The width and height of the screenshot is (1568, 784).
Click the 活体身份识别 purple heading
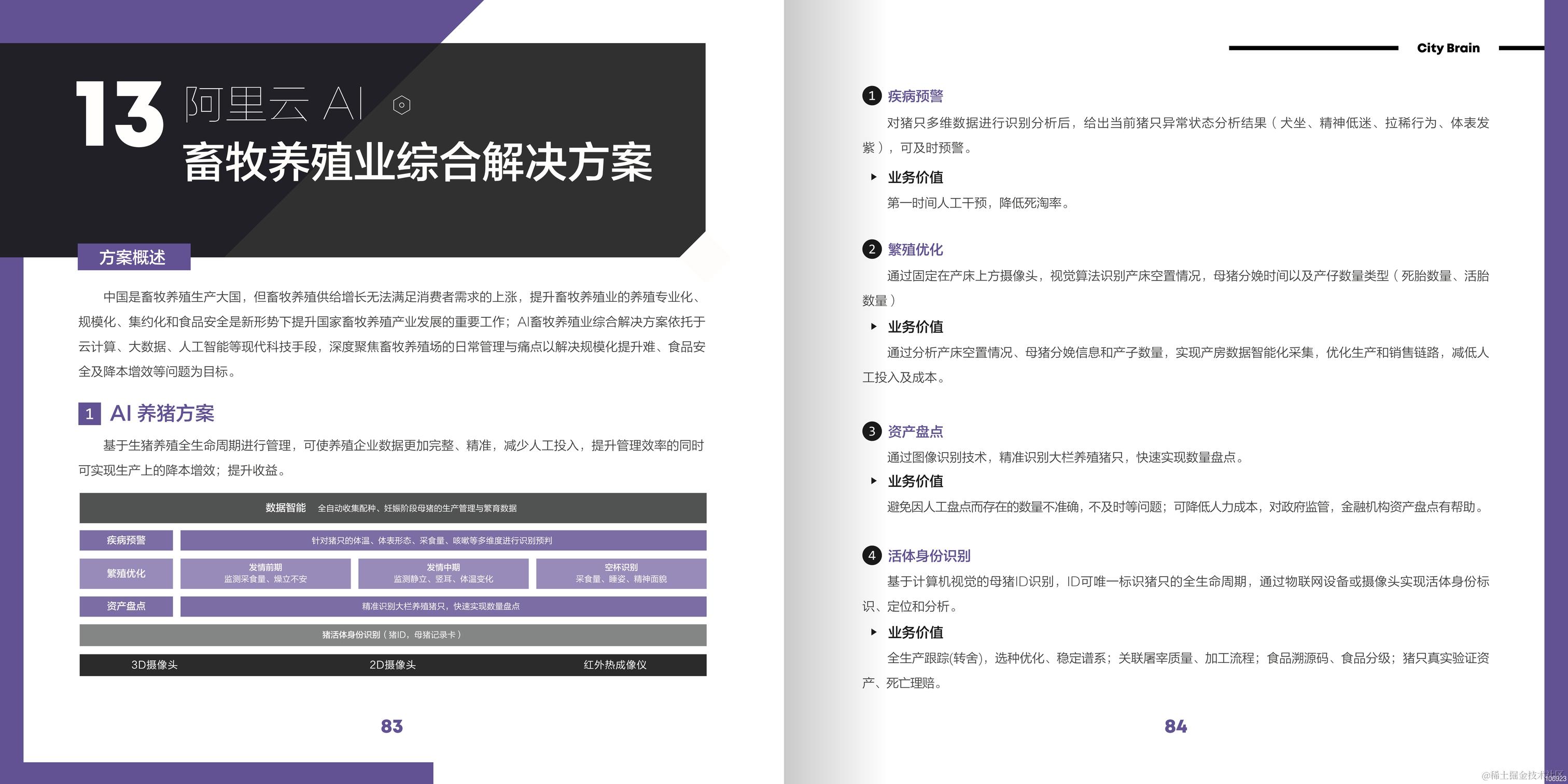(929, 555)
